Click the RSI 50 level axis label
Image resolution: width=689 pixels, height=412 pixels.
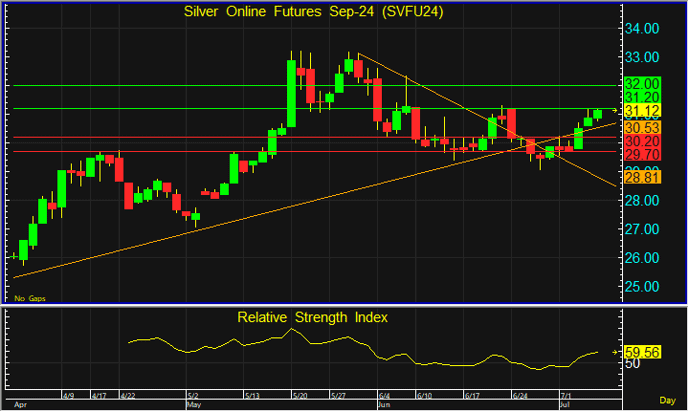633,366
